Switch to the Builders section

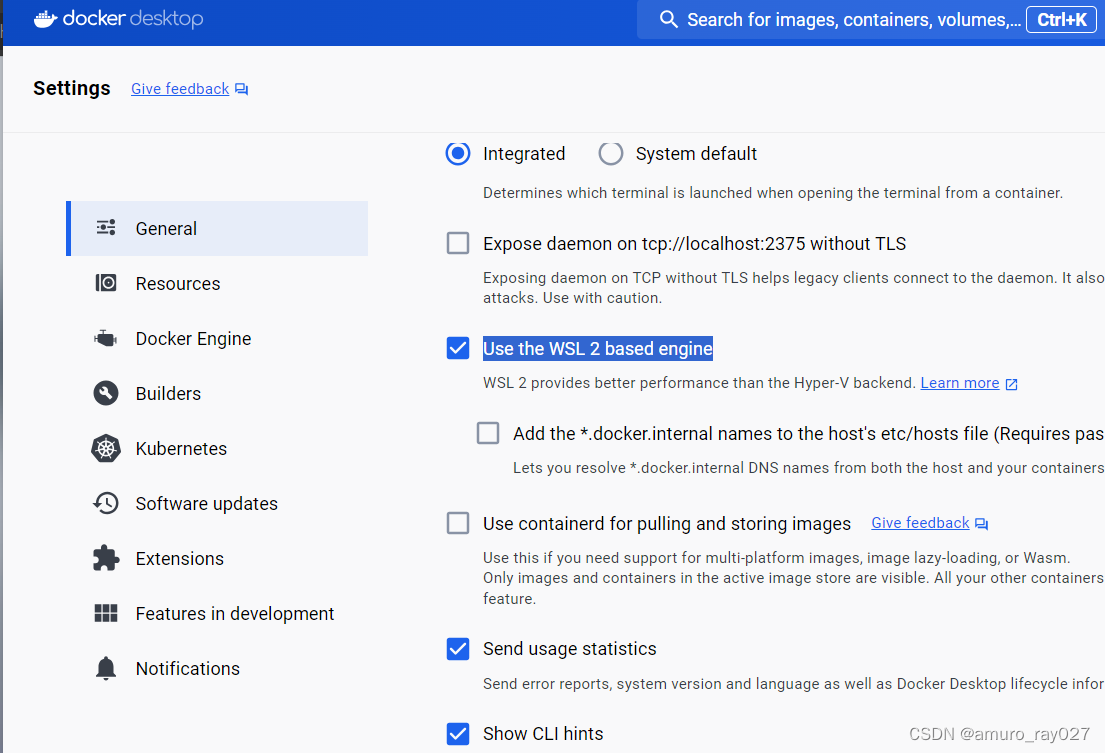coord(217,393)
